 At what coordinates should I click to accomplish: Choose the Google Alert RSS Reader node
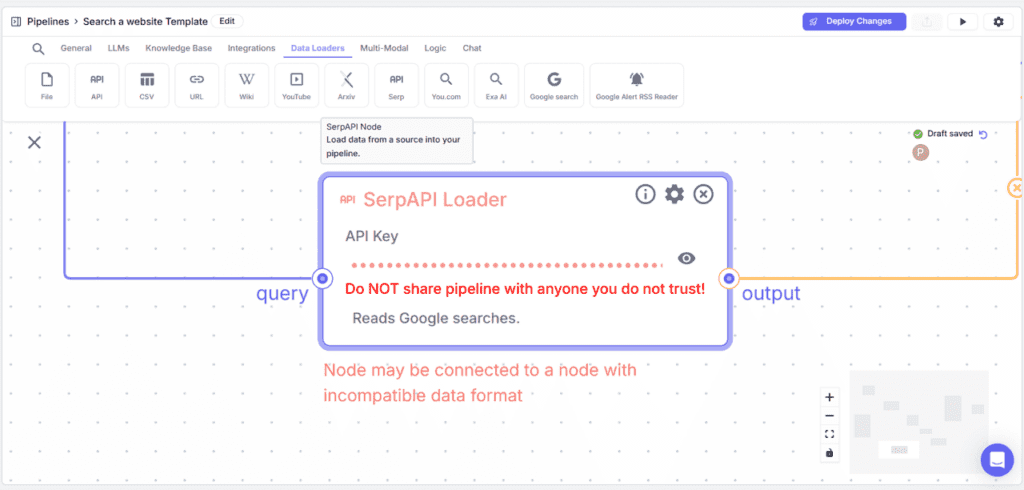point(636,85)
